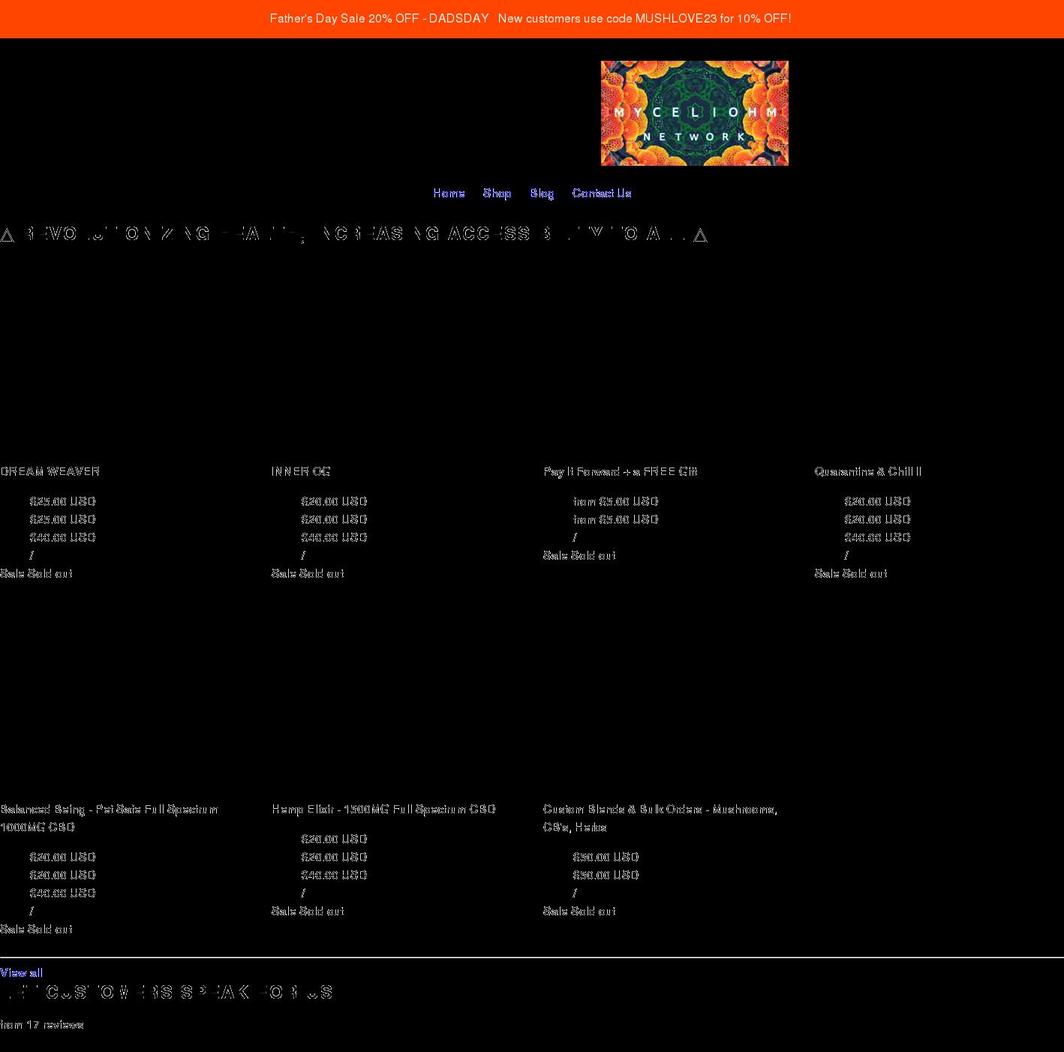This screenshot has width=1064, height=1052.
Task: Open the Quarantine & Chill product
Action: 868,471
